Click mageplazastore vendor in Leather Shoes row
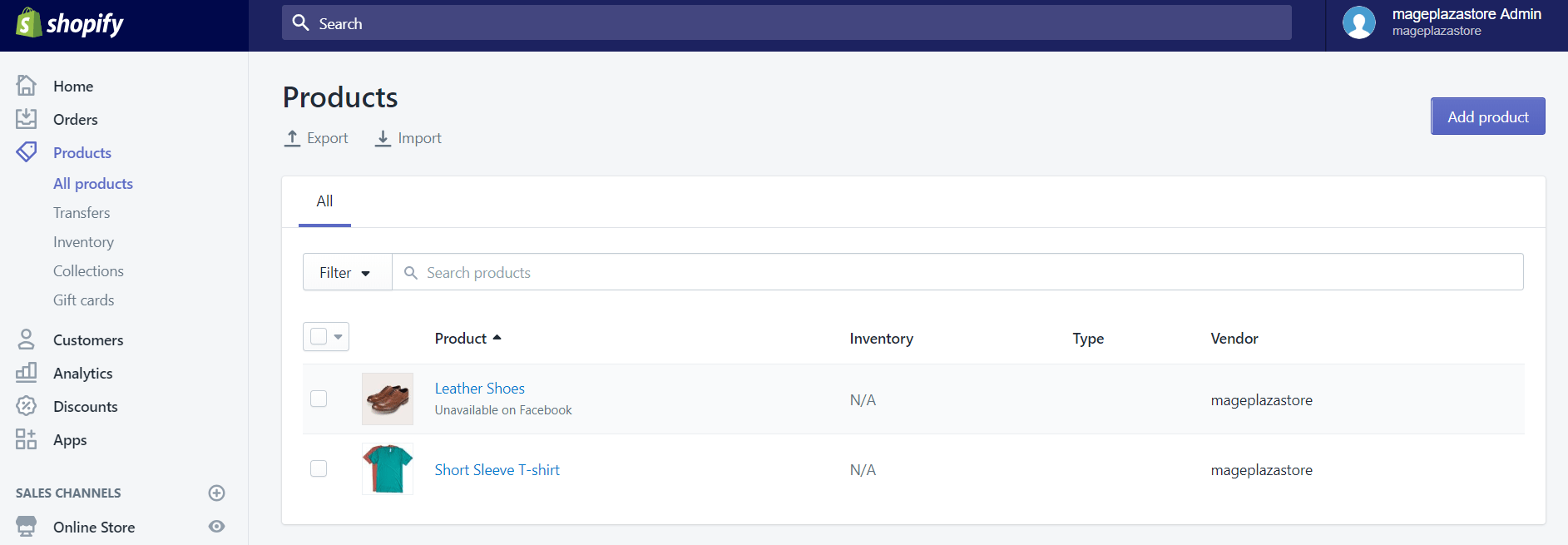Image resolution: width=1568 pixels, height=545 pixels. (1261, 400)
